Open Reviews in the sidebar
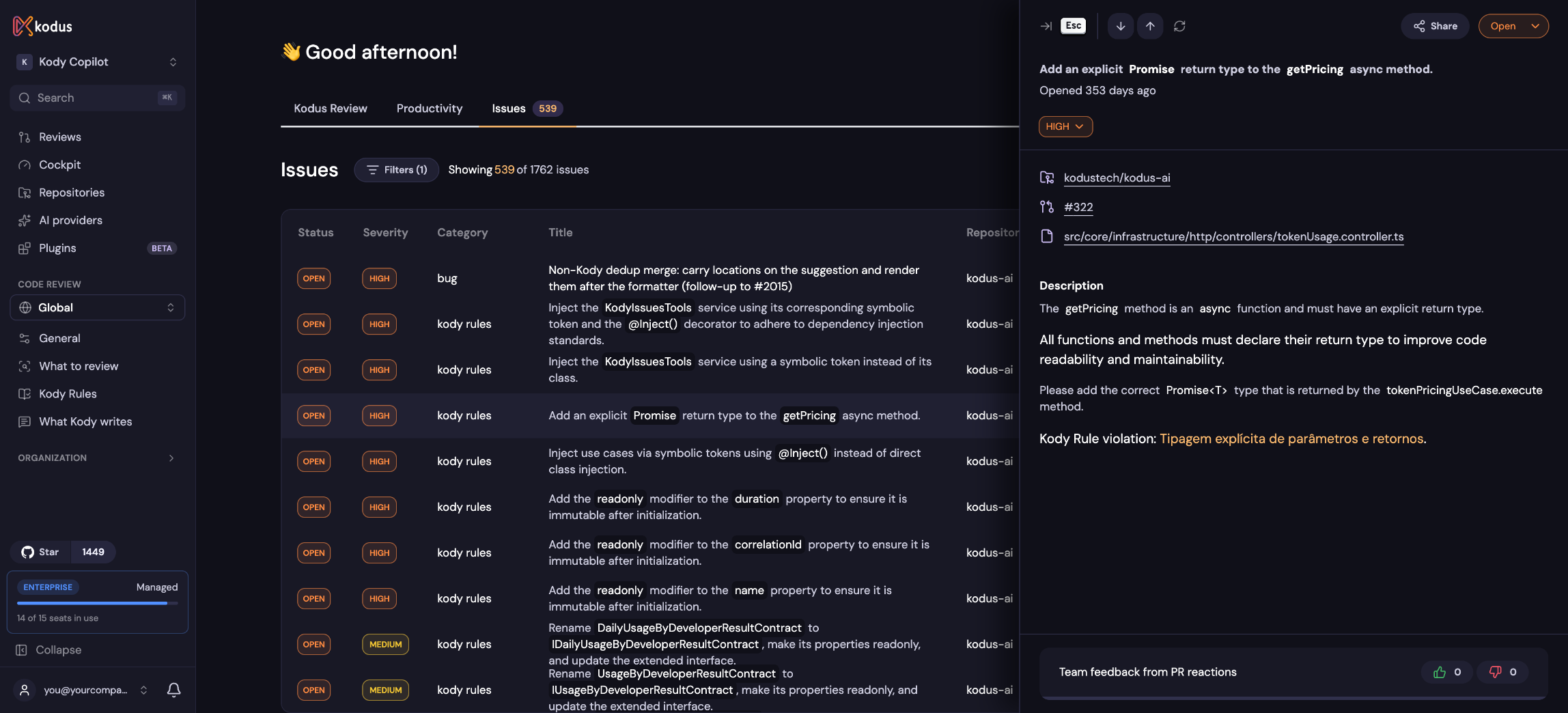The width and height of the screenshot is (1568, 713). [60, 137]
